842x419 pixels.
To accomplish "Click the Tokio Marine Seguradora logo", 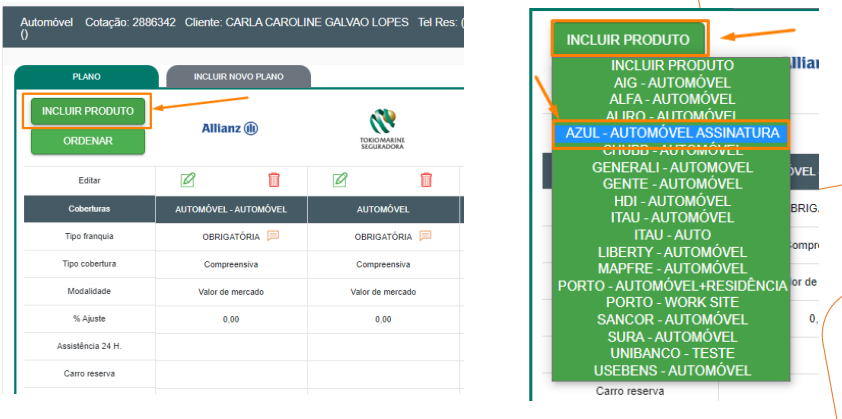I will 382,129.
